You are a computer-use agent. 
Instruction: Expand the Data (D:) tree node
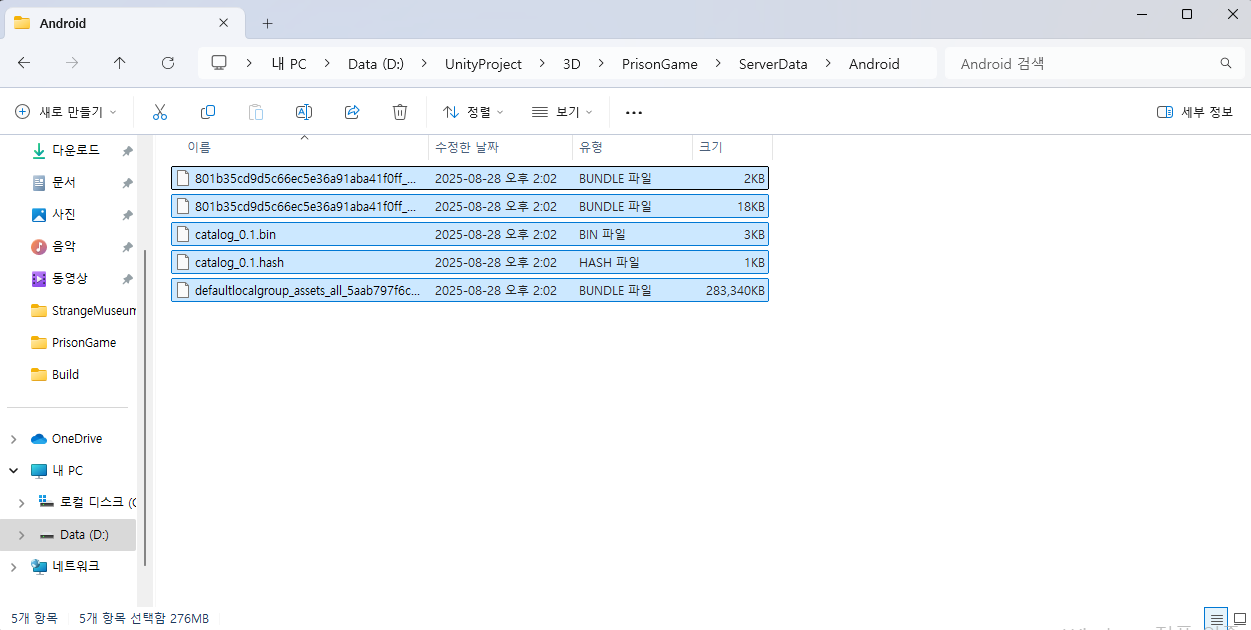(21, 535)
